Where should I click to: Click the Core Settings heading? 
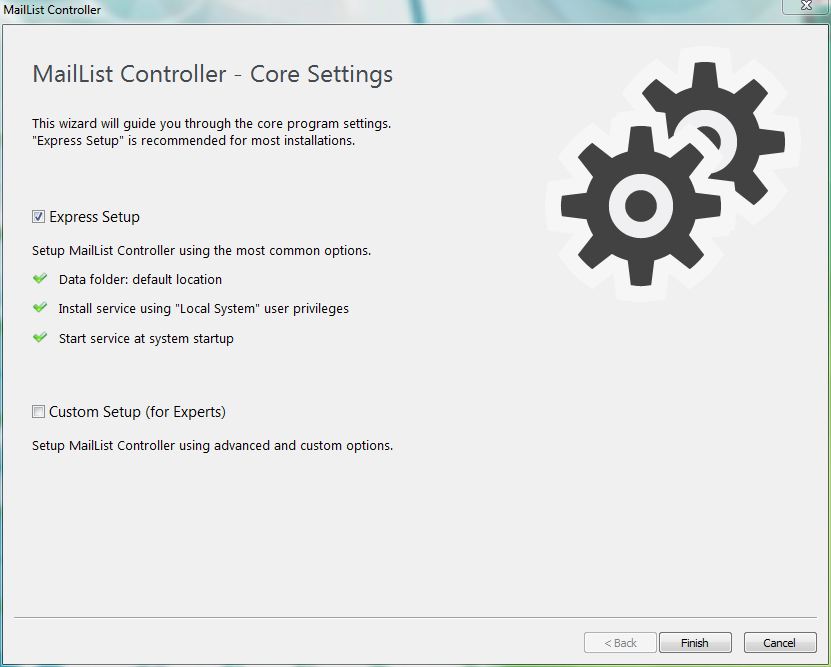coord(212,75)
